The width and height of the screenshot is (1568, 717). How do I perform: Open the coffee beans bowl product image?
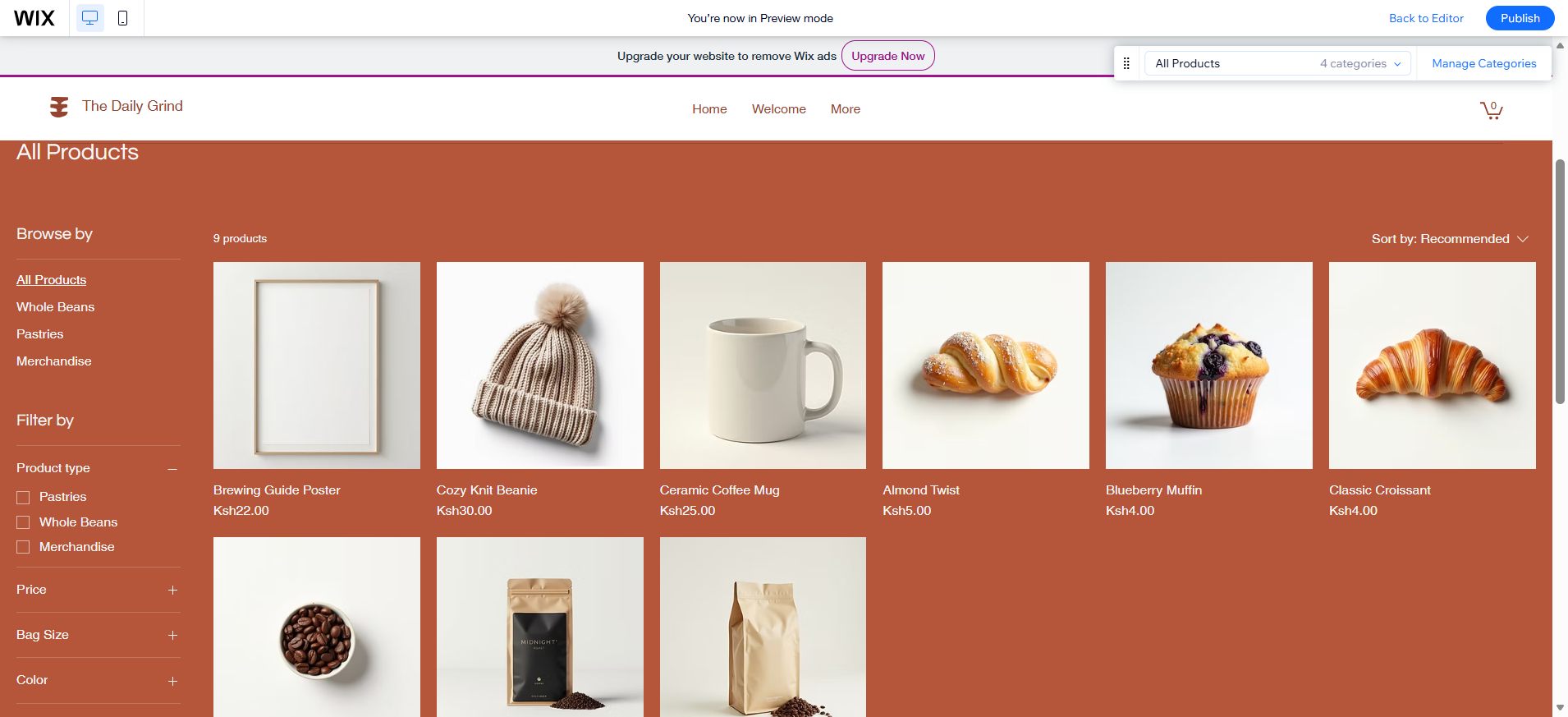tap(317, 627)
